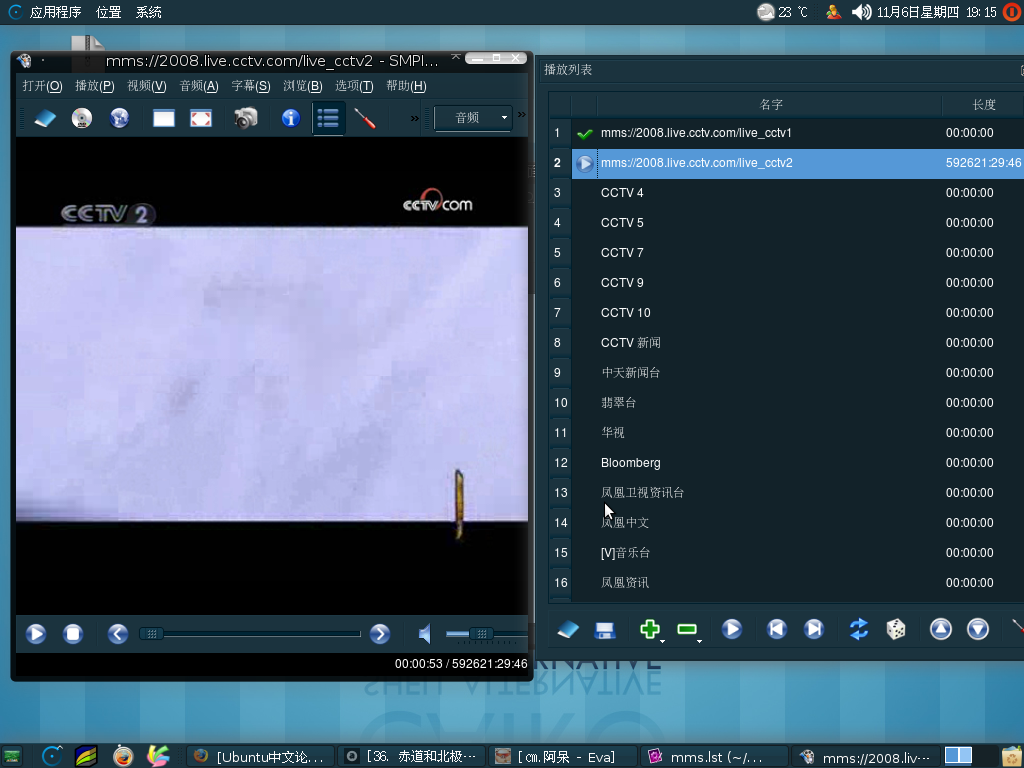Open the 选项(T) menu
Screen dimensions: 1024x768
(x=354, y=86)
